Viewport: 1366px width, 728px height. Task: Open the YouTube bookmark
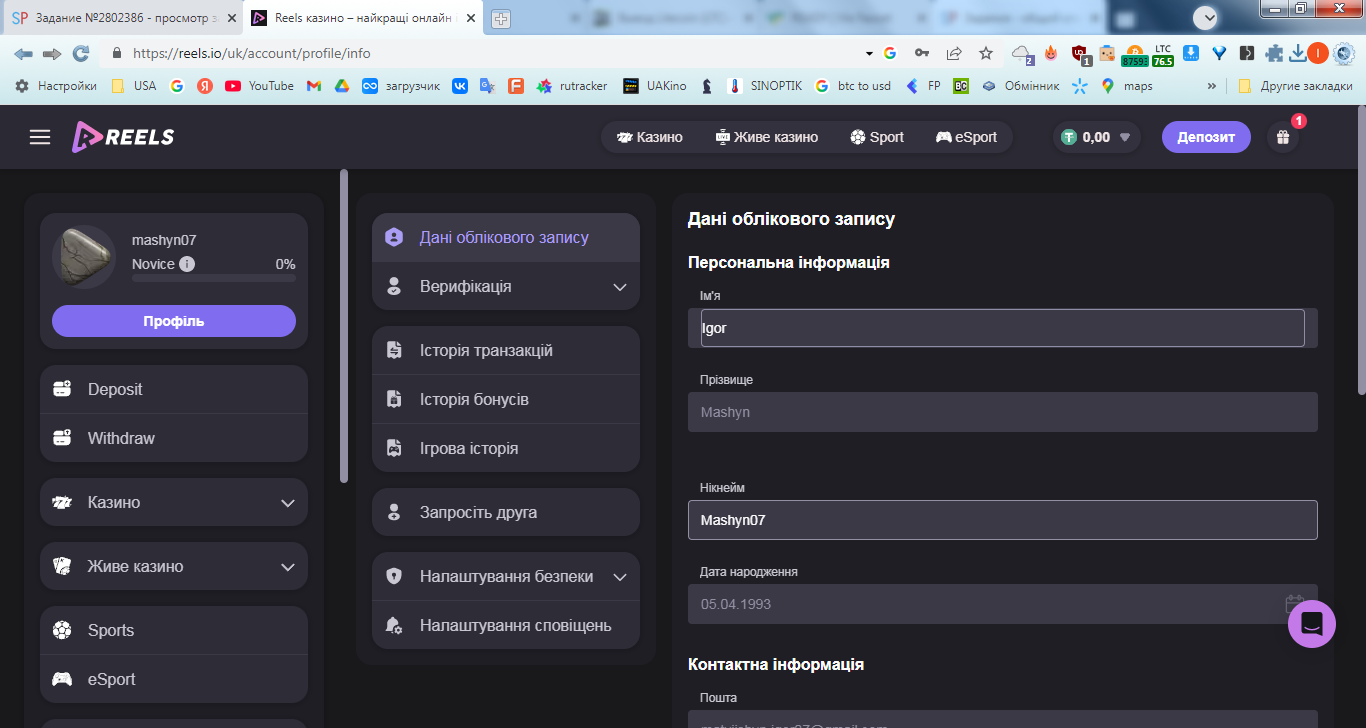[260, 86]
